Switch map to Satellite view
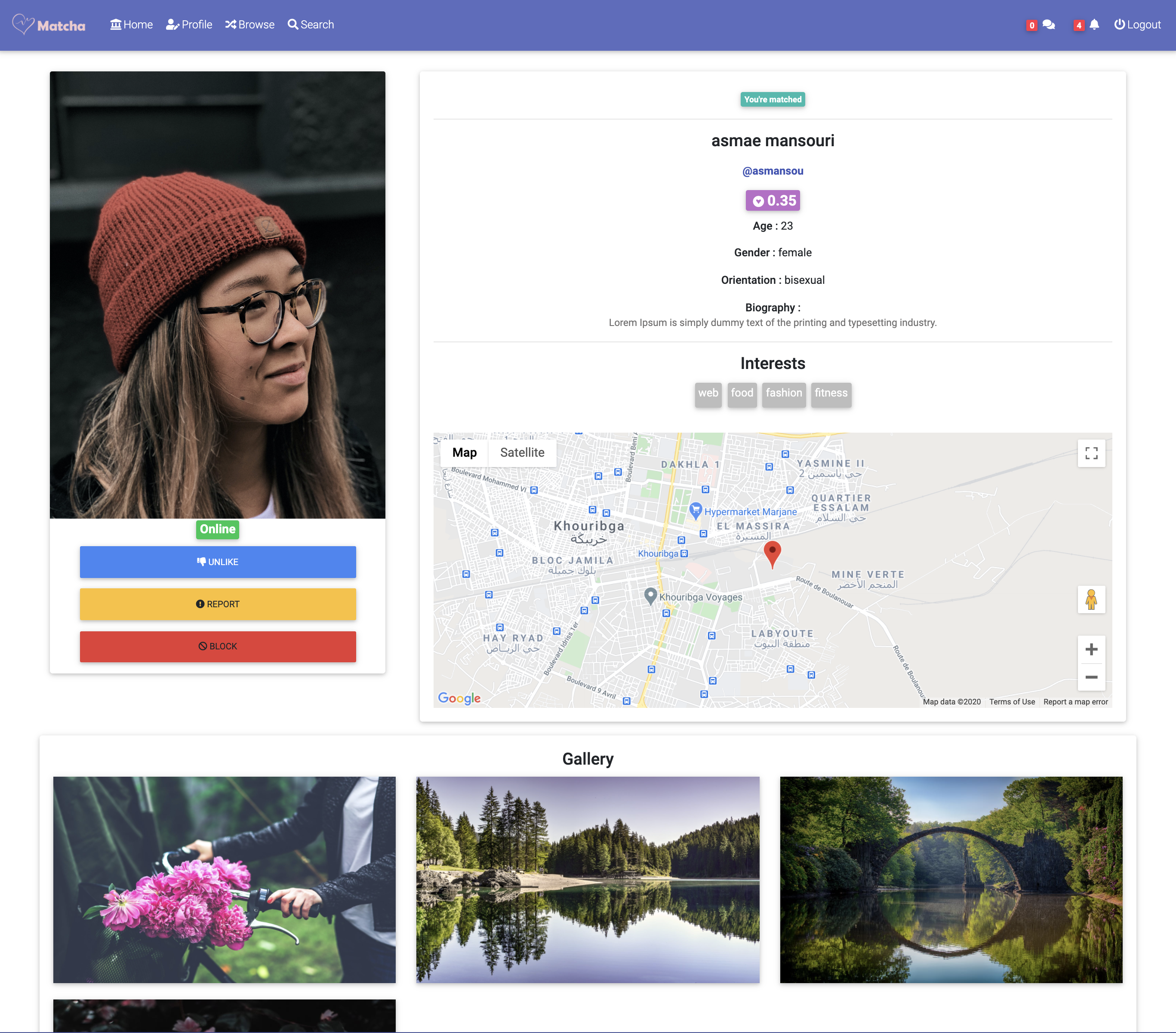 [522, 453]
